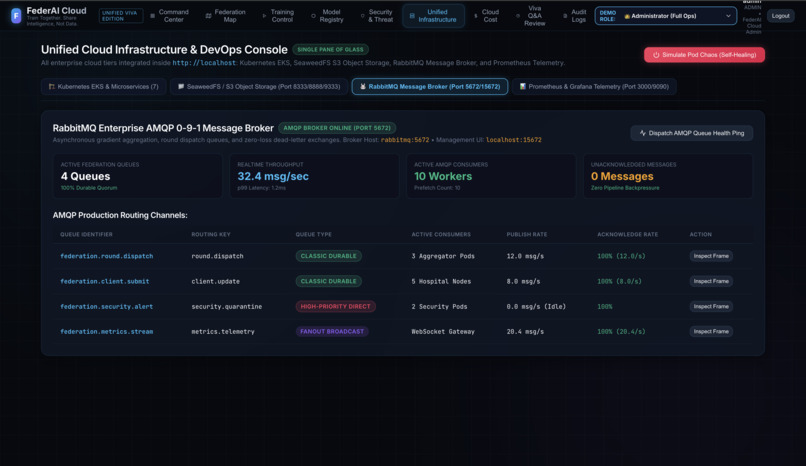Click the AMQP BROKER ONLINE status badge
The height and width of the screenshot is (466, 806).
(x=337, y=128)
